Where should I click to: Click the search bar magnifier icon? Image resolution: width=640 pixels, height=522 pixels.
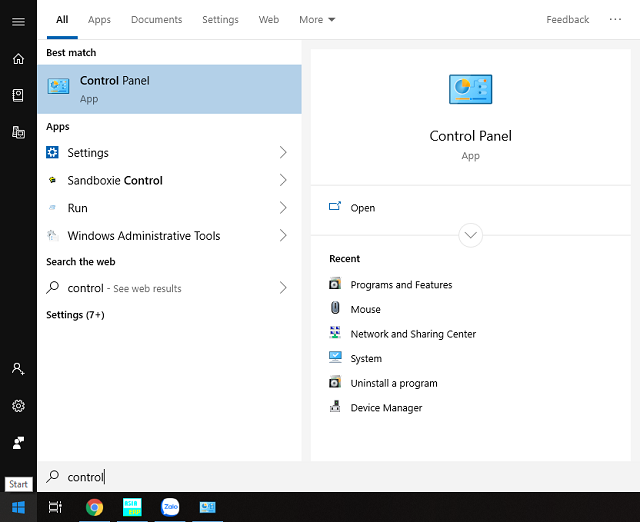pos(52,476)
